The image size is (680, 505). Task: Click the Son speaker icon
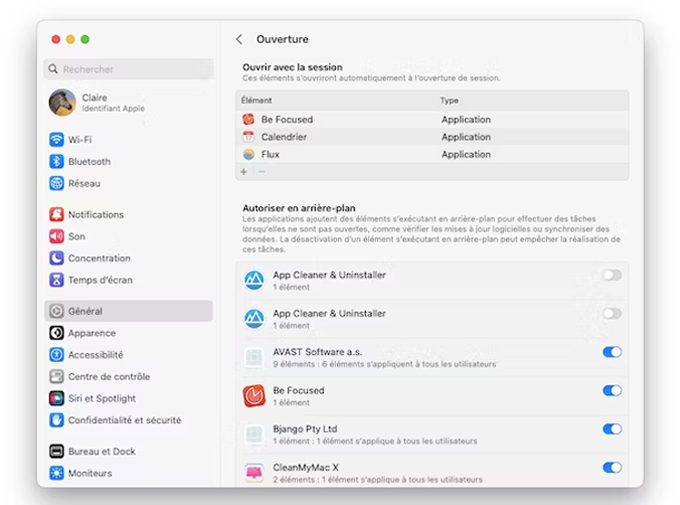tap(57, 237)
